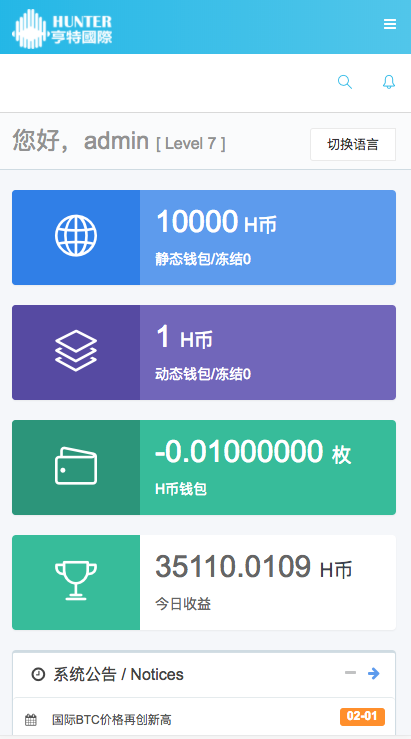Click the 35110.0109 H币 today's earnings
Viewport: 411px width, 739px height.
click(254, 567)
